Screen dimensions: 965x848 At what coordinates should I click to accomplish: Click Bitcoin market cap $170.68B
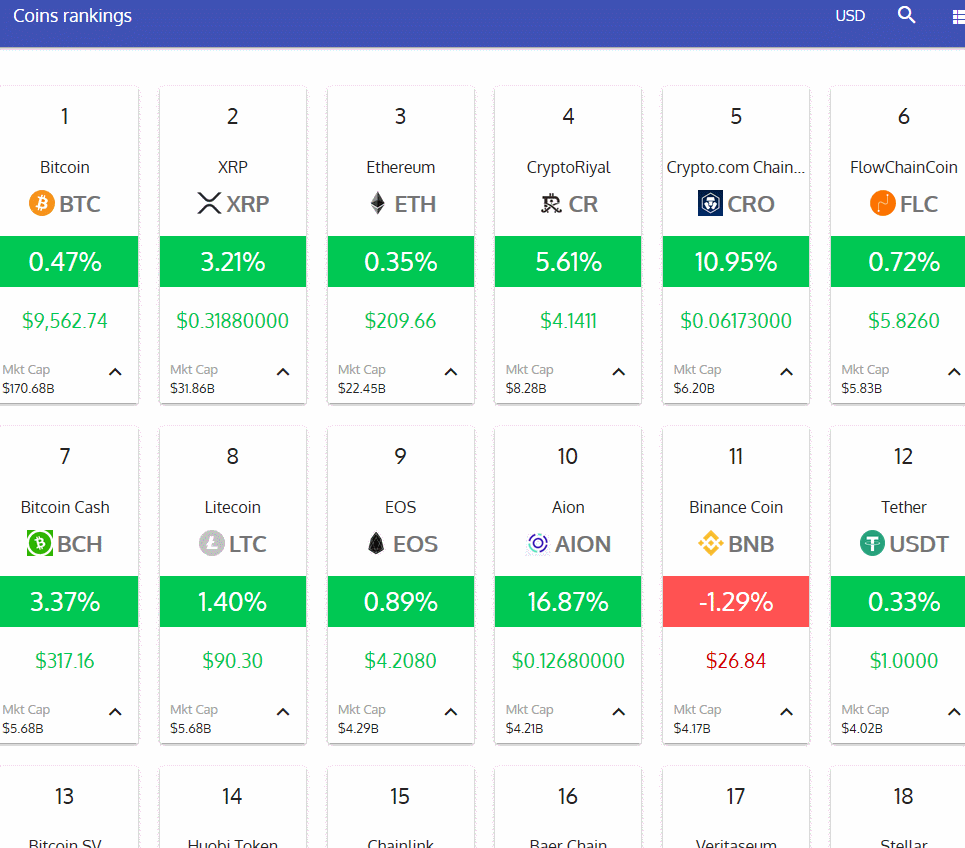click(28, 388)
